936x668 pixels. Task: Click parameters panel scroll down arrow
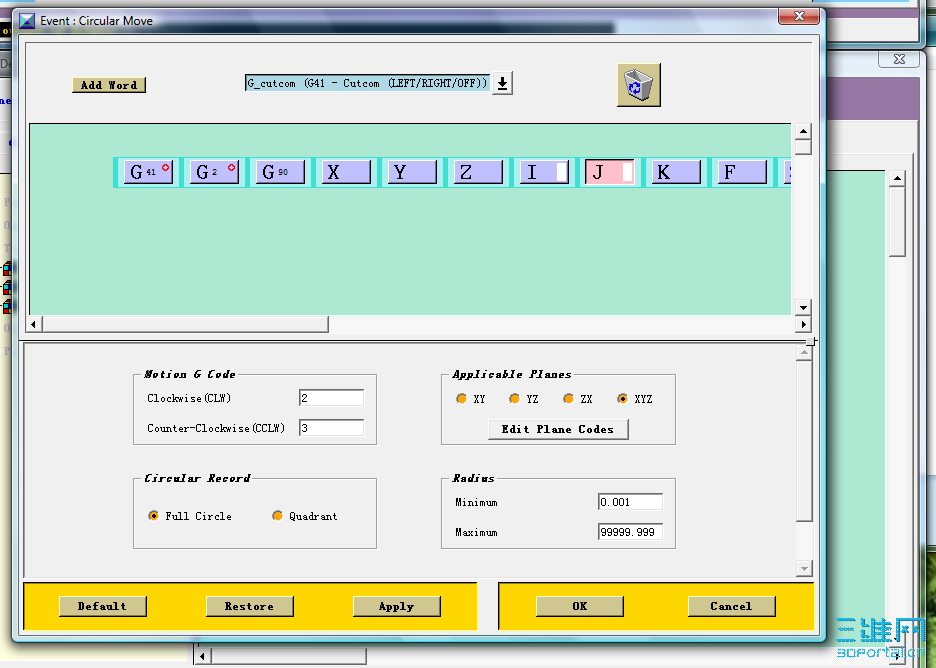(x=804, y=569)
